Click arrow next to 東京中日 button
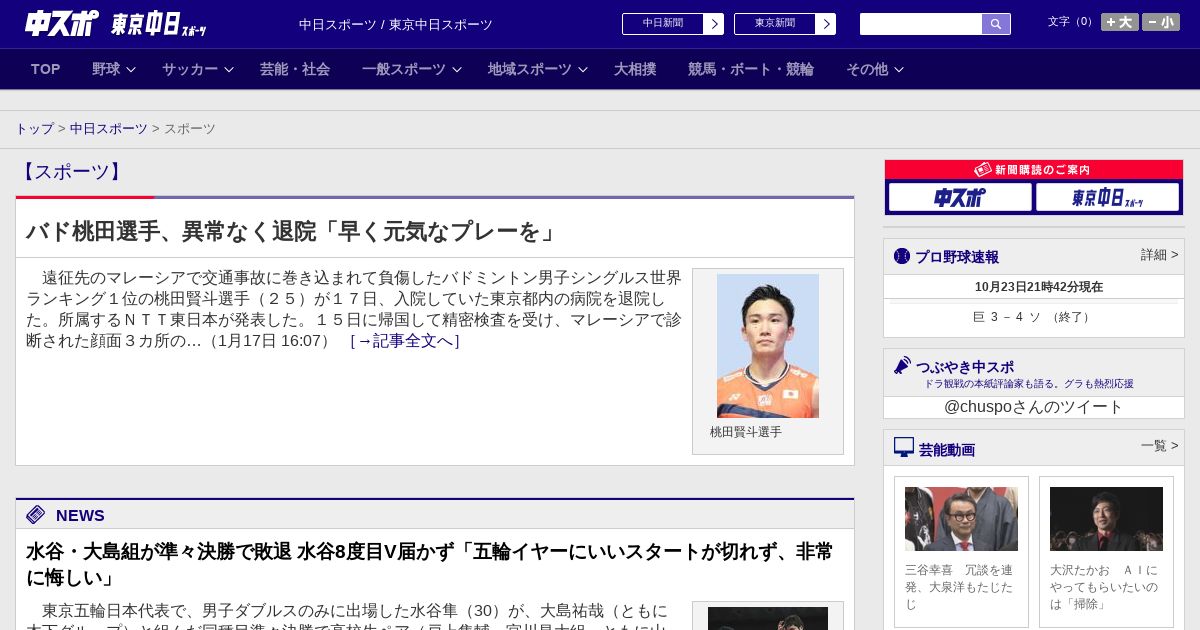 (x=826, y=24)
